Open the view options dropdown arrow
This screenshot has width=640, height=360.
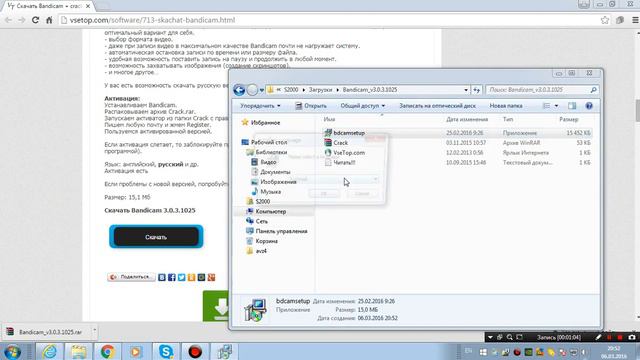click(556, 106)
